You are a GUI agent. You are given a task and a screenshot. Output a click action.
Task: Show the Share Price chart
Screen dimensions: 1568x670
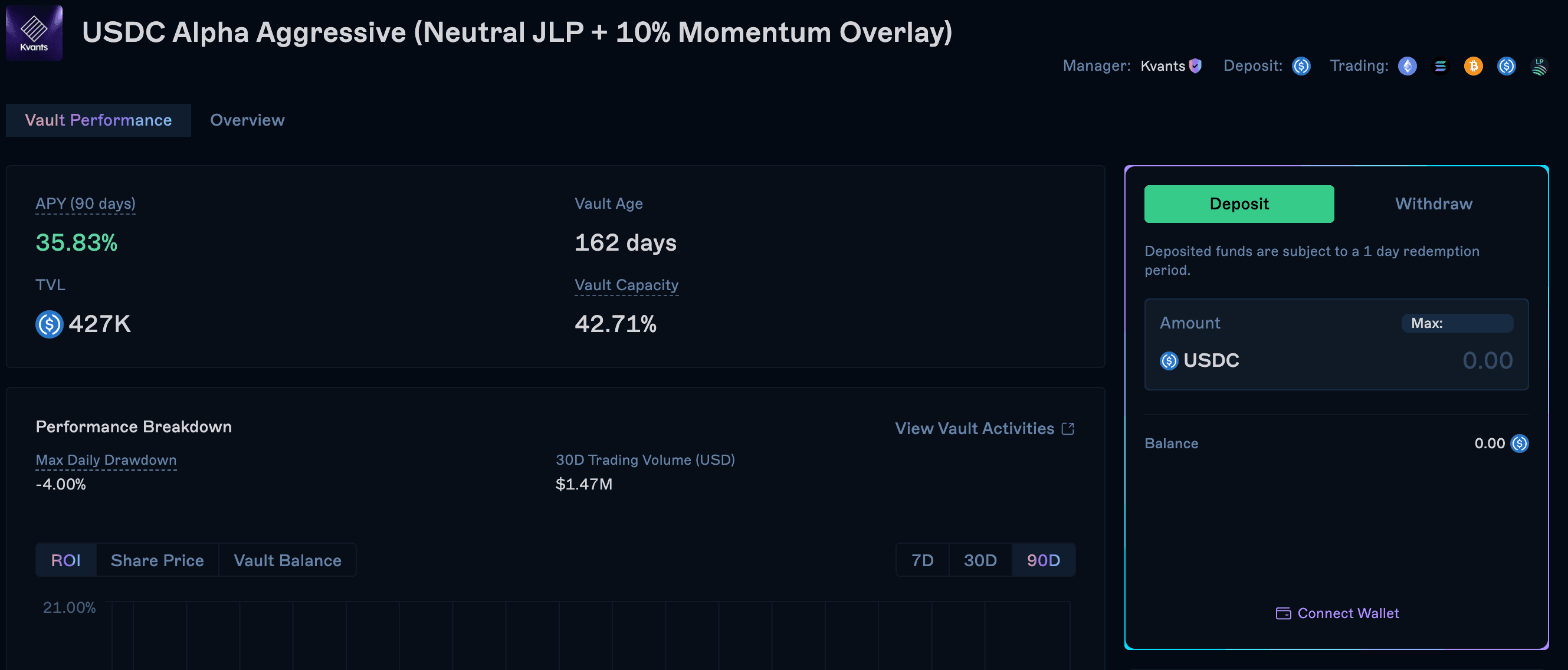click(157, 560)
